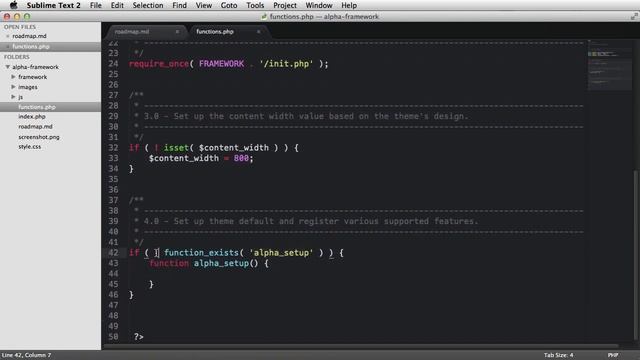
Task: Click the Line 42, Column 7 status text
Action: click(27, 355)
